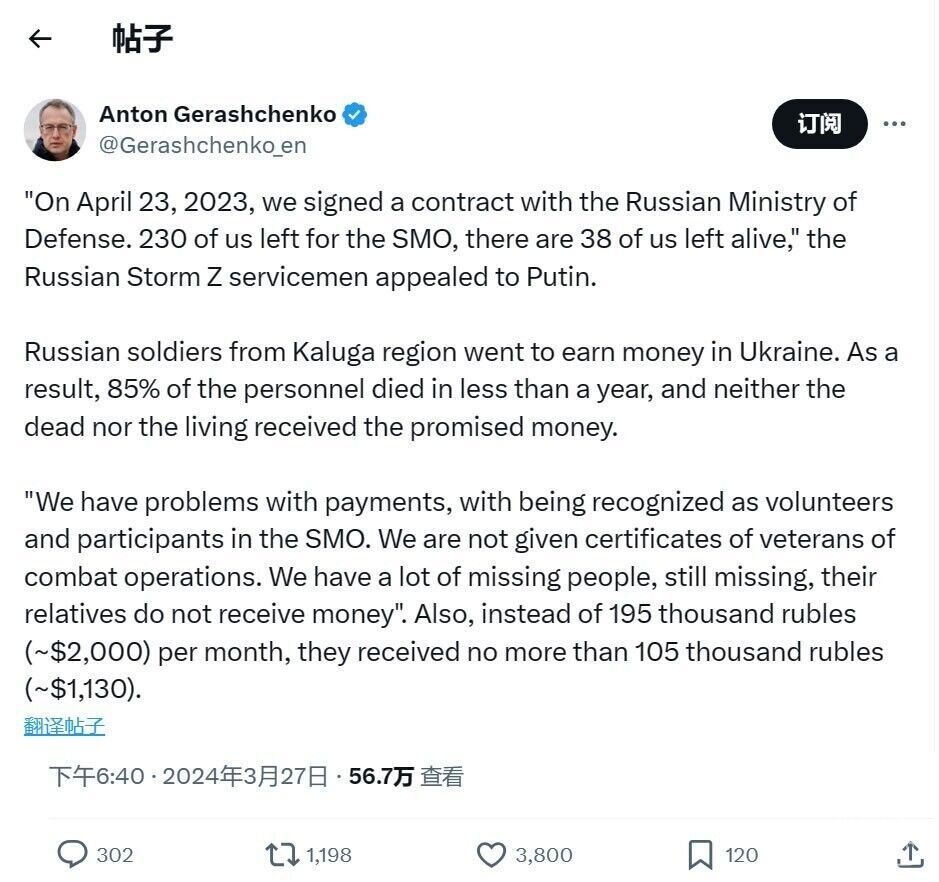Click the 下午6:40 timestamp

point(96,777)
